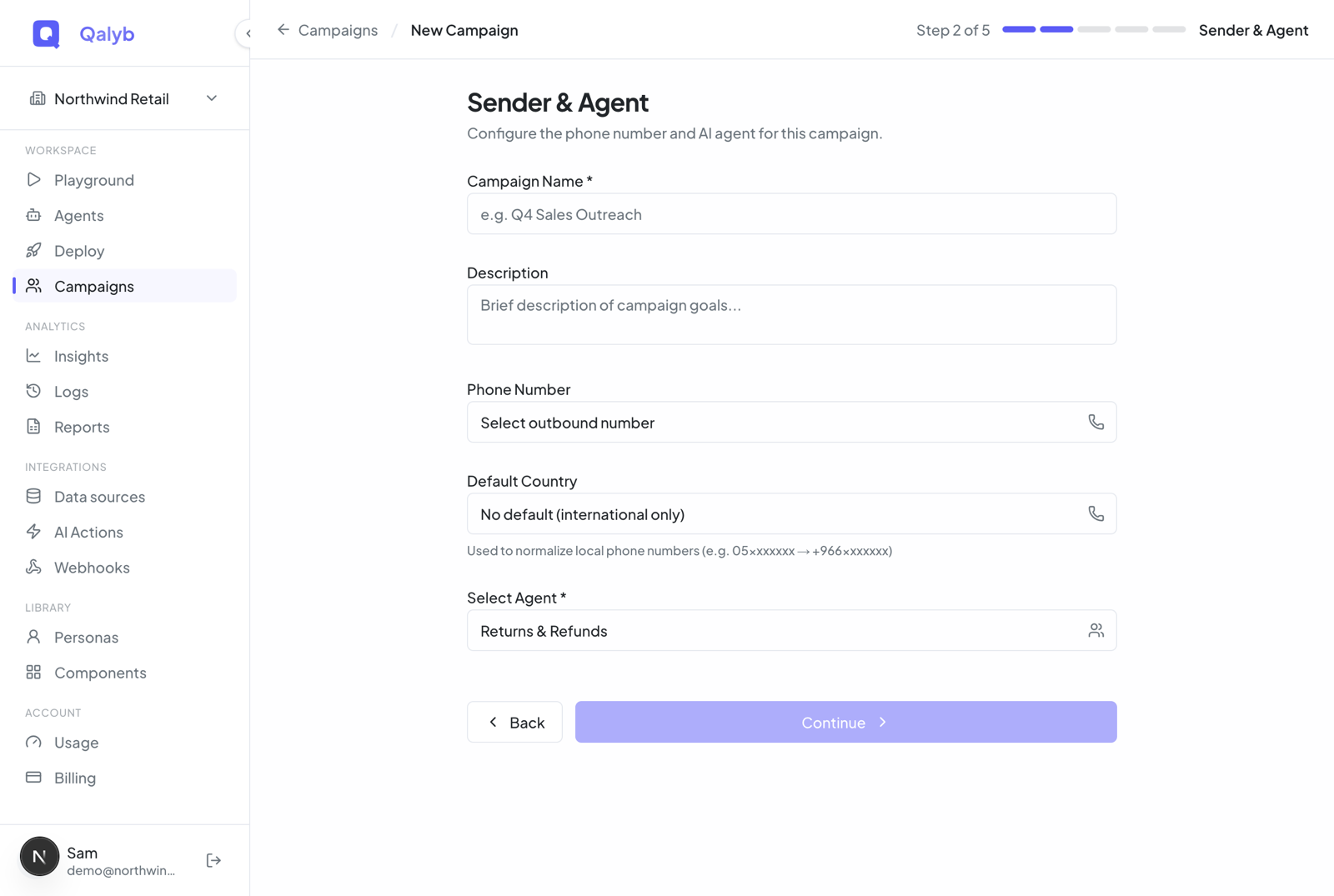Go to Components in the sidebar
The image size is (1334, 896).
pyautogui.click(x=125, y=673)
